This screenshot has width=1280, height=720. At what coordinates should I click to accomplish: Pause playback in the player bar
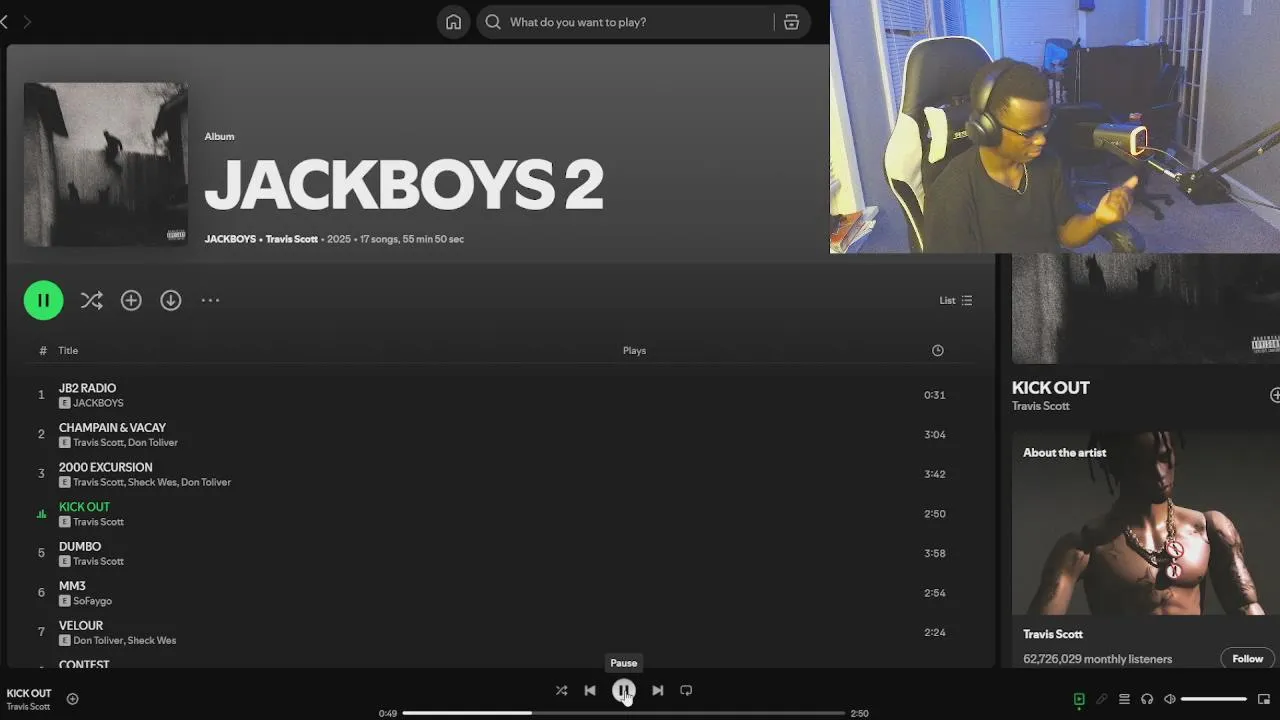point(623,690)
